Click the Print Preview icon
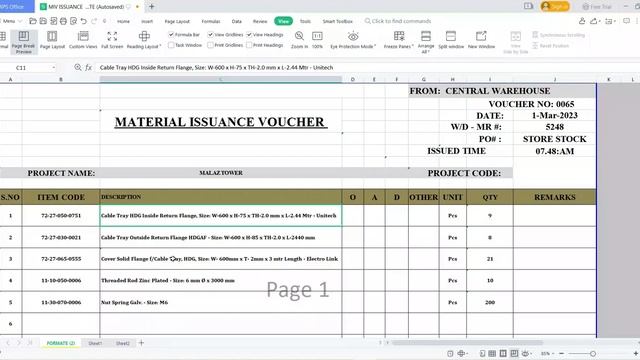 73,21
